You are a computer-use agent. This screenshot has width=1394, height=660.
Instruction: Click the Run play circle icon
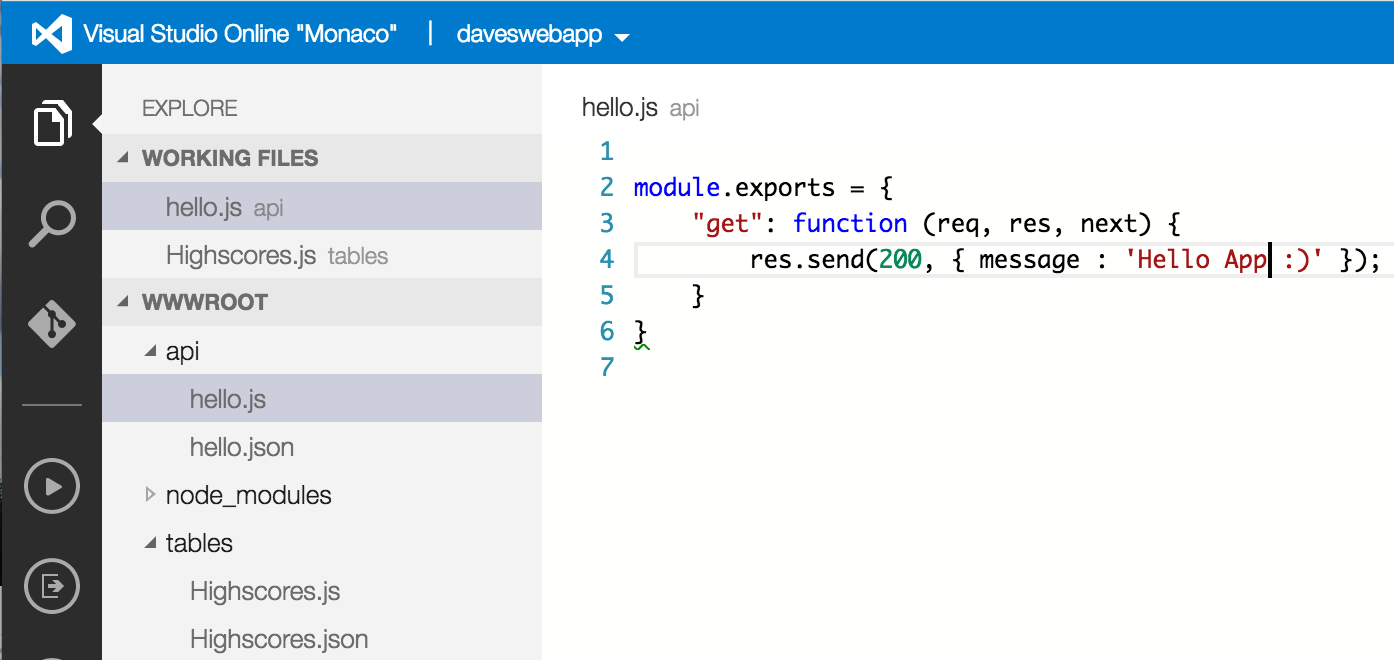pos(52,487)
